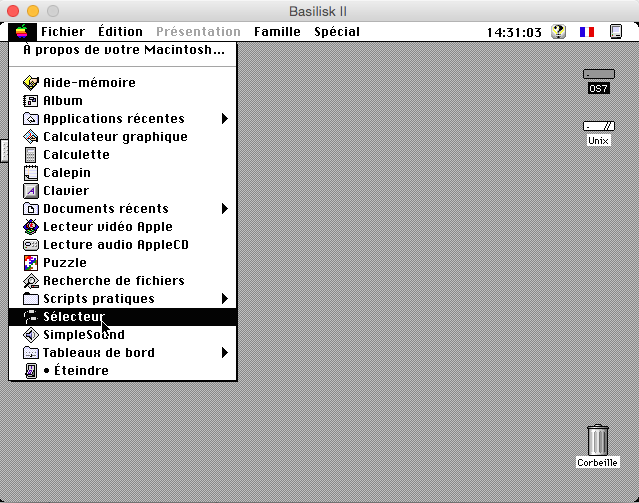Choose Recherche de fichiers menu text
639x503 pixels.
point(114,281)
